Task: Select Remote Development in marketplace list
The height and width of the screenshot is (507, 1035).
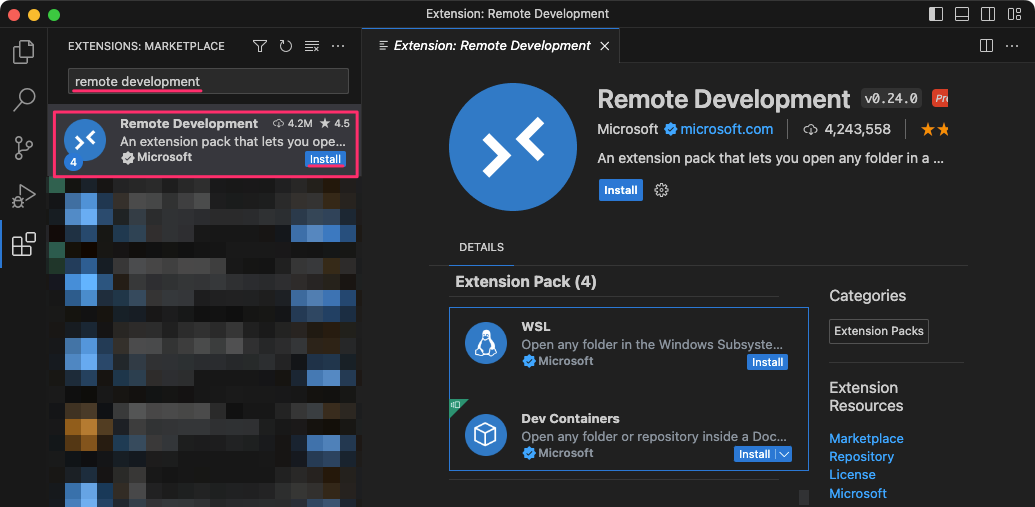Action: click(x=205, y=144)
